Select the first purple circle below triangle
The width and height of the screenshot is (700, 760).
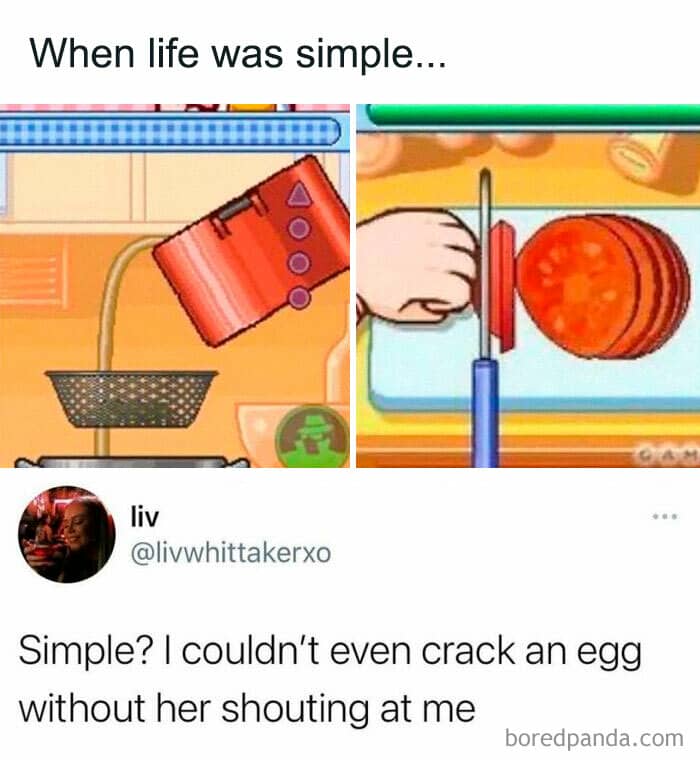click(299, 228)
